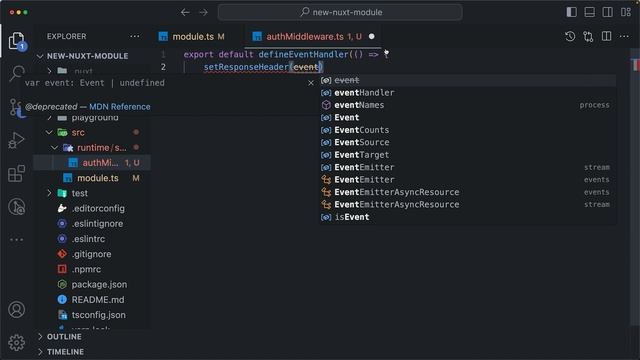Viewport: 640px width, 360px height.
Task: Toggle the primary side bar visibility
Action: coord(571,12)
